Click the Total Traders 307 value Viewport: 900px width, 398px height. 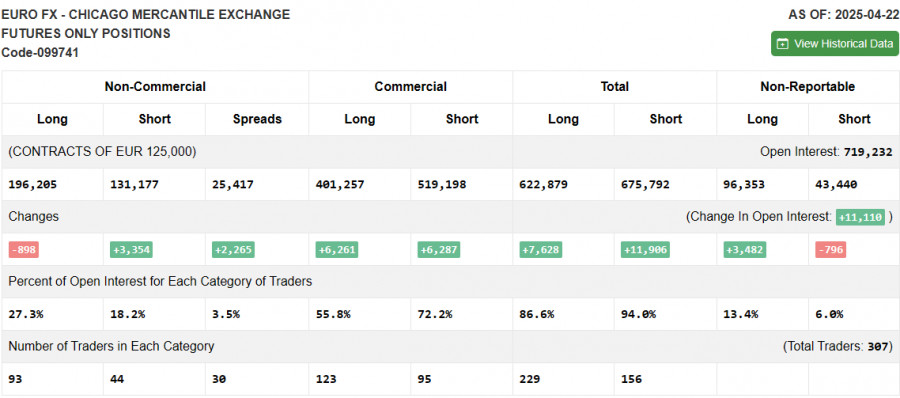point(882,347)
